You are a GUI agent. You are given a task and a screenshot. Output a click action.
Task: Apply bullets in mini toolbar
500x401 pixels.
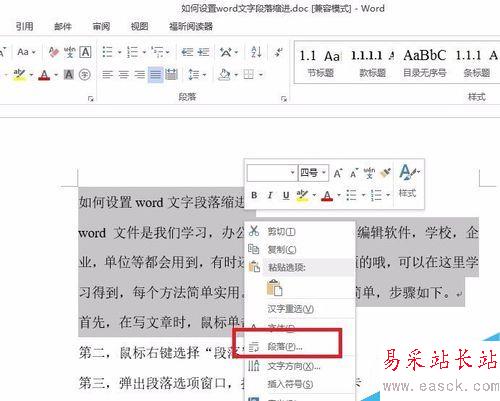(x=351, y=195)
